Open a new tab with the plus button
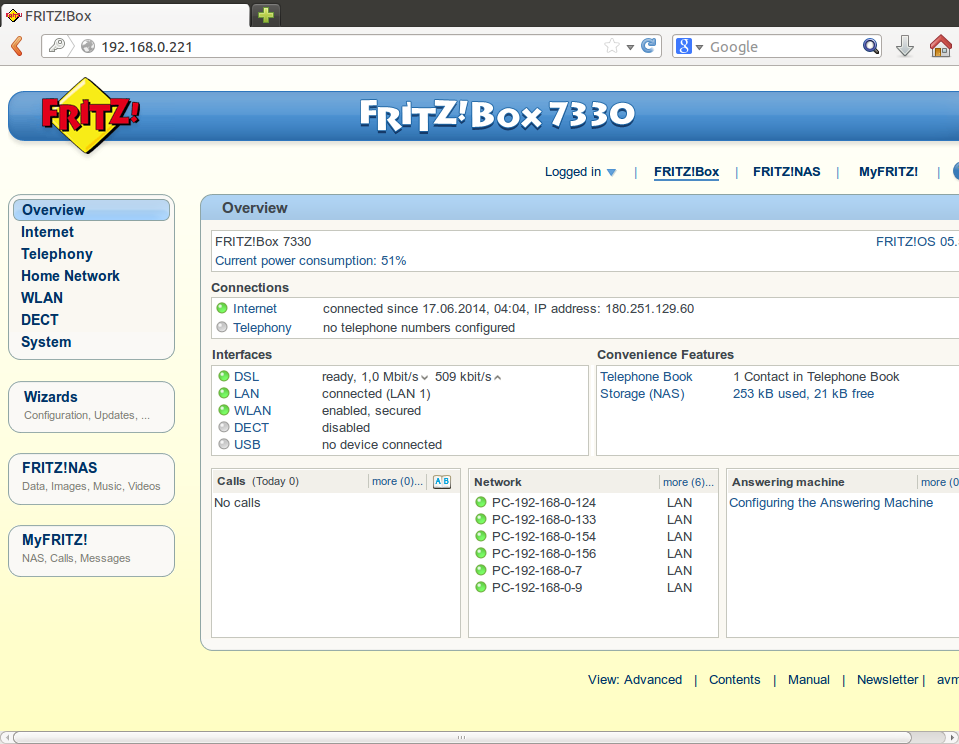The width and height of the screenshot is (959, 744). pyautogui.click(x=265, y=15)
